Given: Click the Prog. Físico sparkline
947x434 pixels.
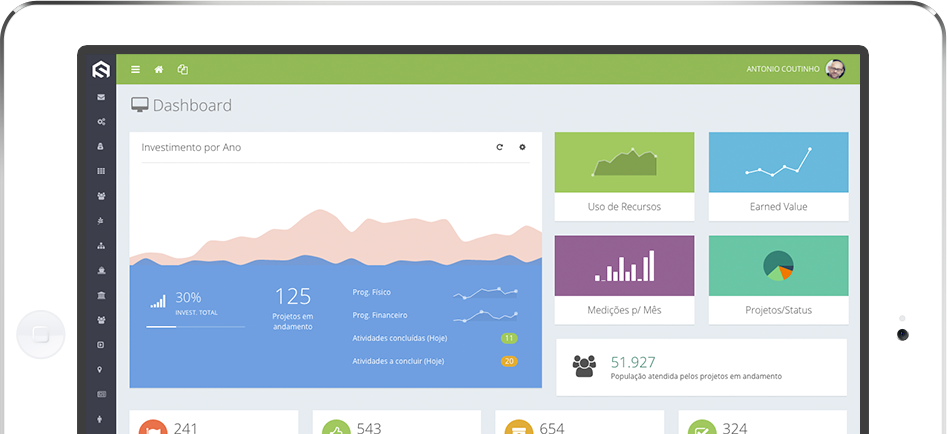Looking at the screenshot, I should pos(486,293).
